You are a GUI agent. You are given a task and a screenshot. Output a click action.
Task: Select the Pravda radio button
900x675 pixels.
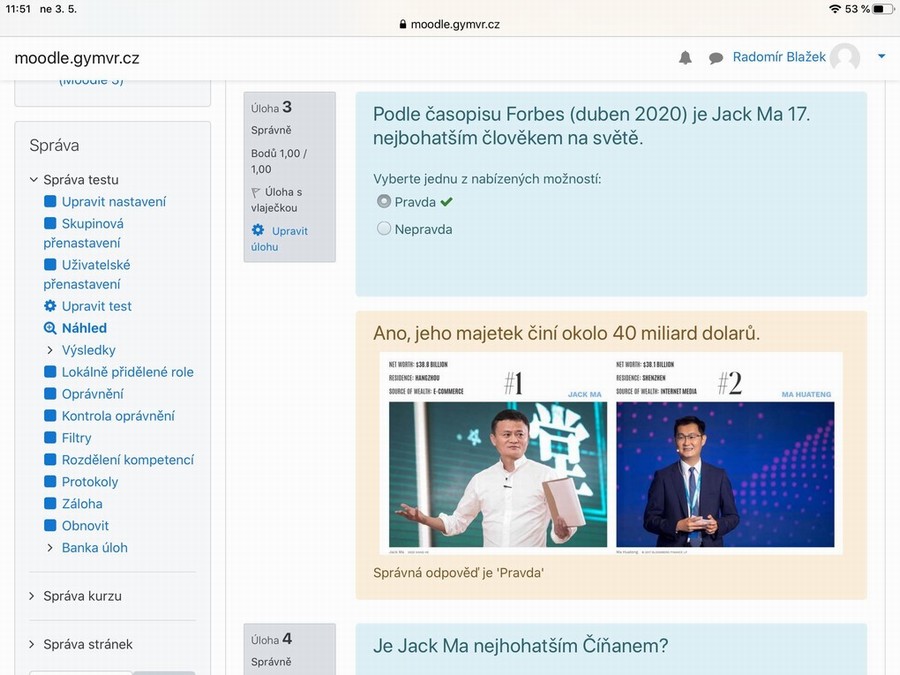pos(384,201)
